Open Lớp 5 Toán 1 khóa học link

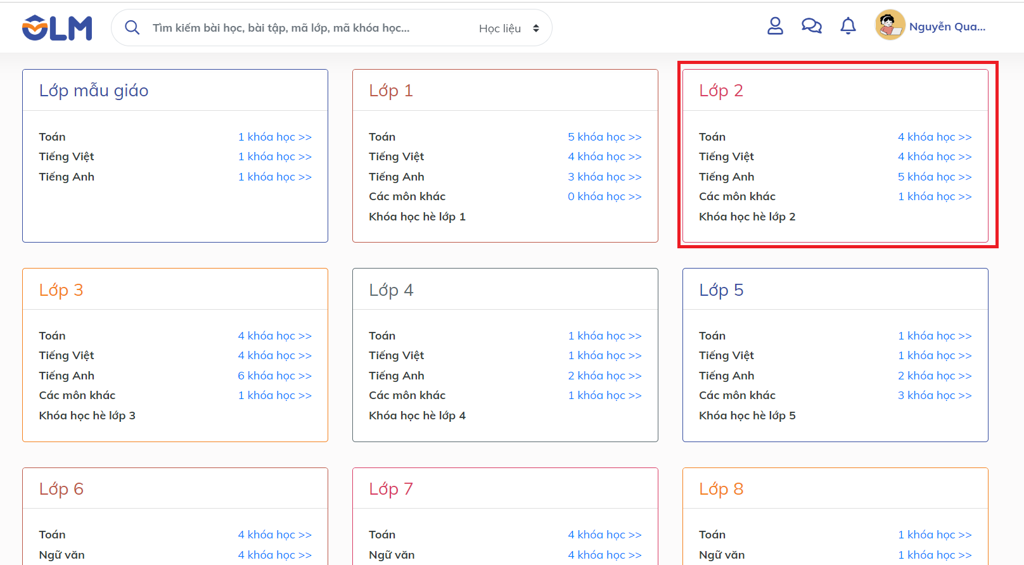coord(935,335)
